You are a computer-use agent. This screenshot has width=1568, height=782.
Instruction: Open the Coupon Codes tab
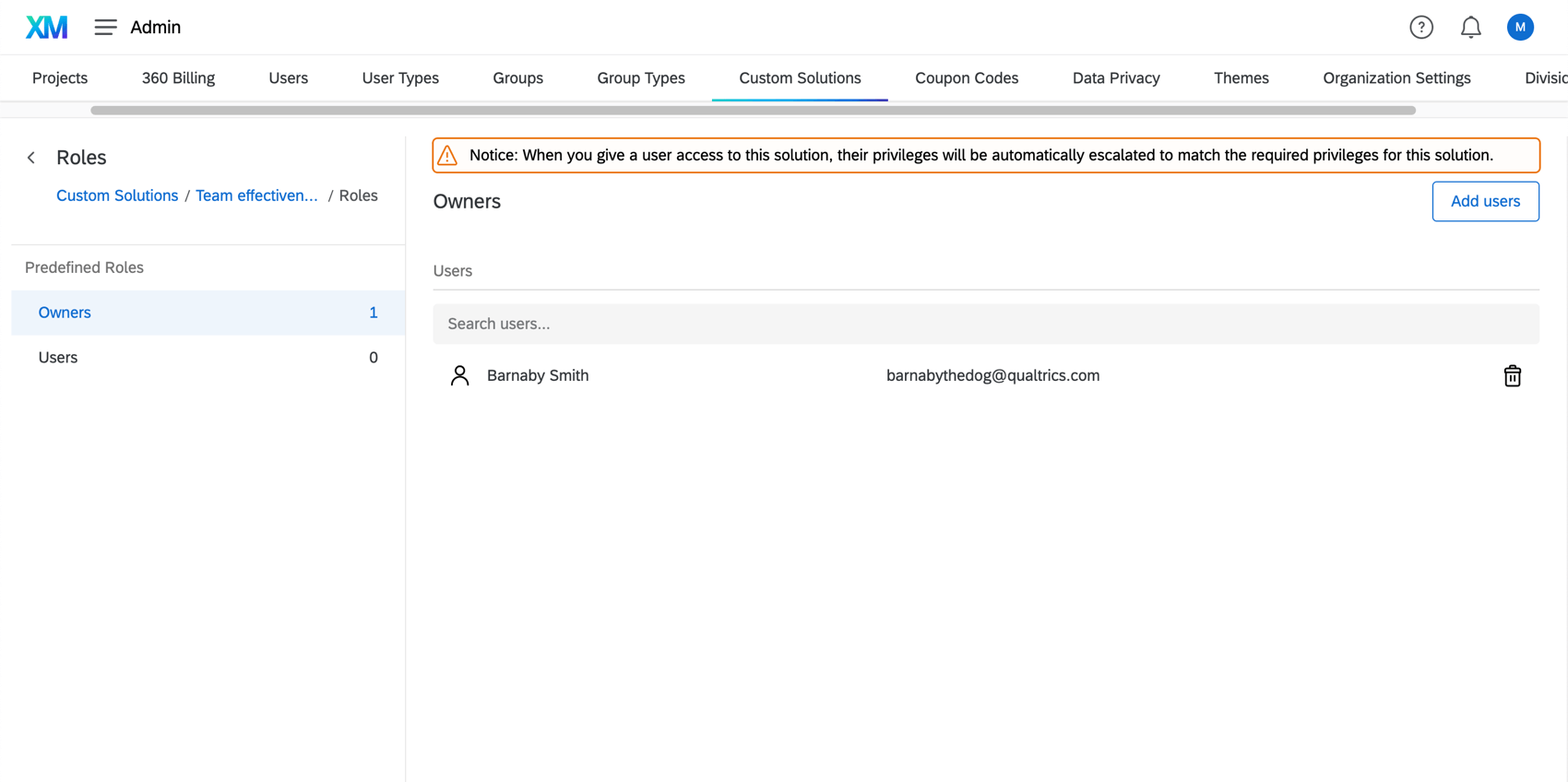(967, 78)
